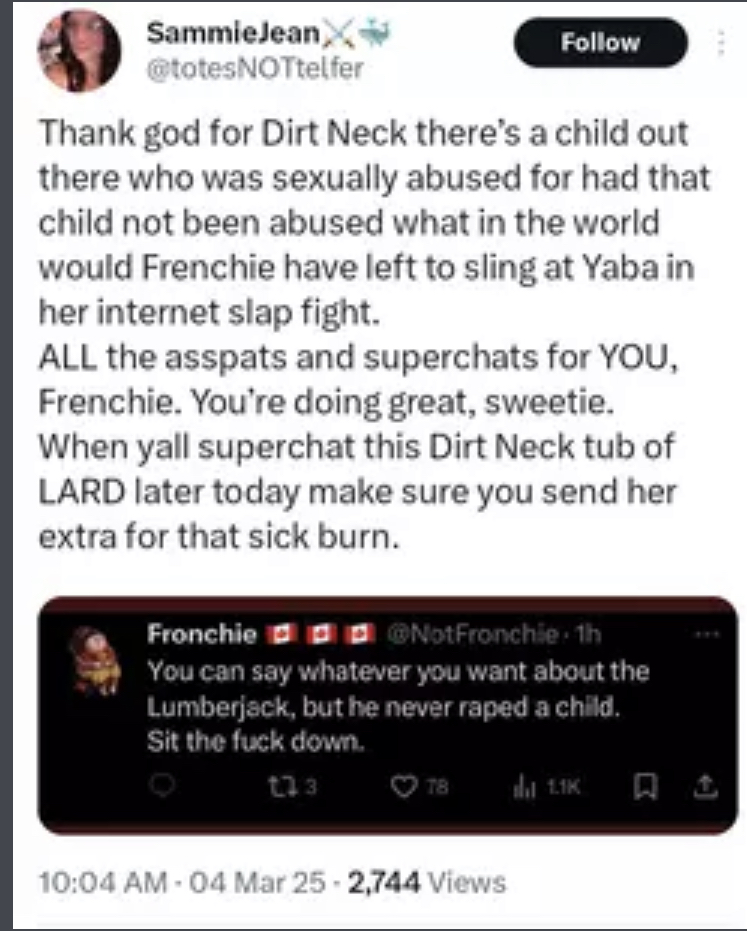Open the 2,744 Views count
Viewport: 747px width, 931px height.
click(x=428, y=882)
